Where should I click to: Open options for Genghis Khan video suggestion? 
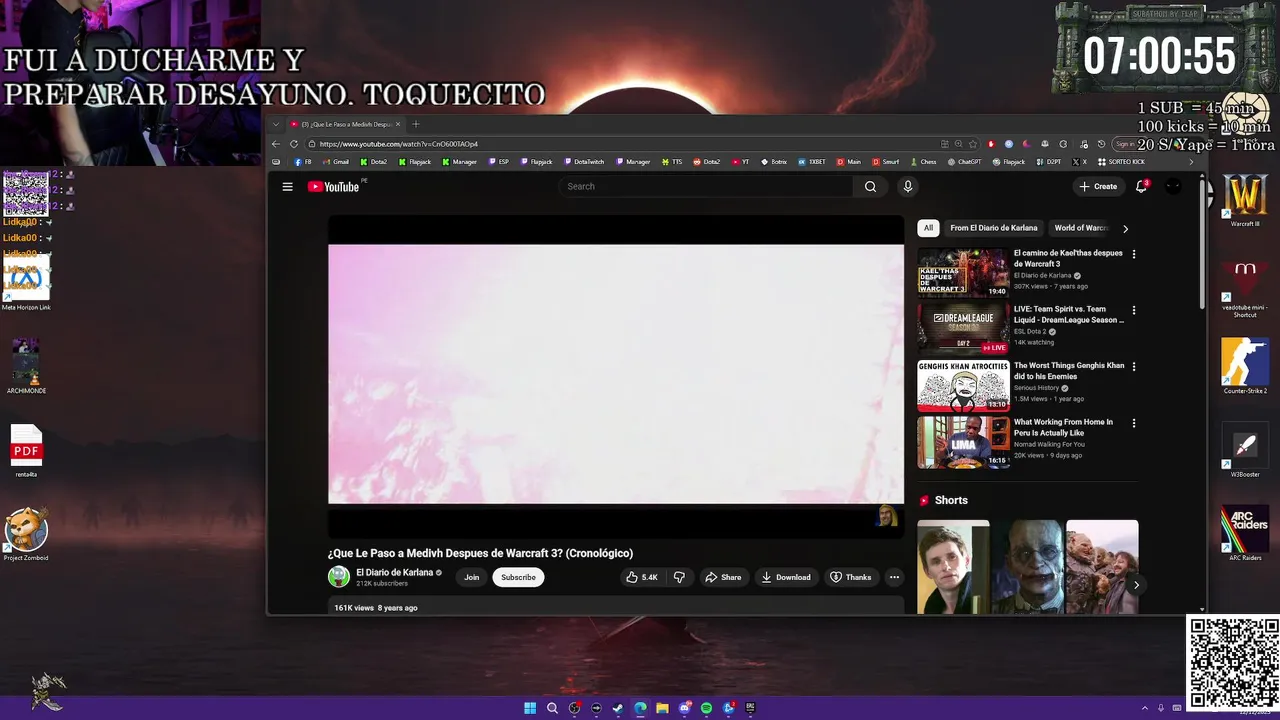[1133, 366]
